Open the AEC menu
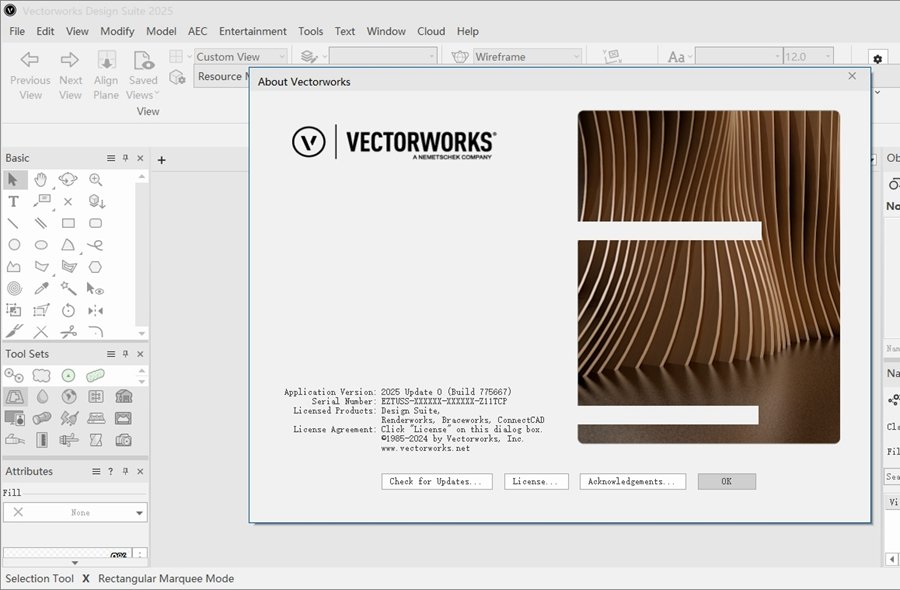 (x=197, y=31)
